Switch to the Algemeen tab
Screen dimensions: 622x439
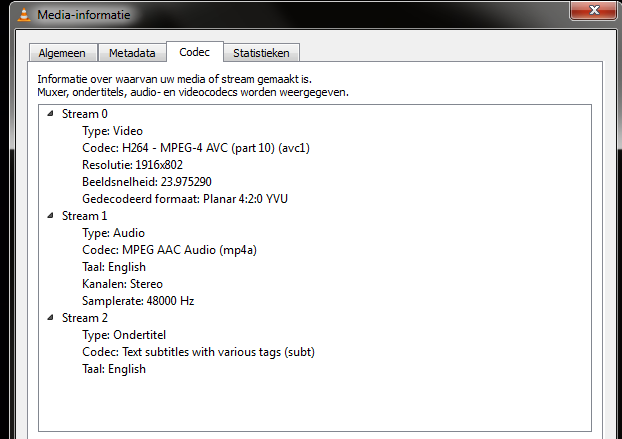(62, 53)
